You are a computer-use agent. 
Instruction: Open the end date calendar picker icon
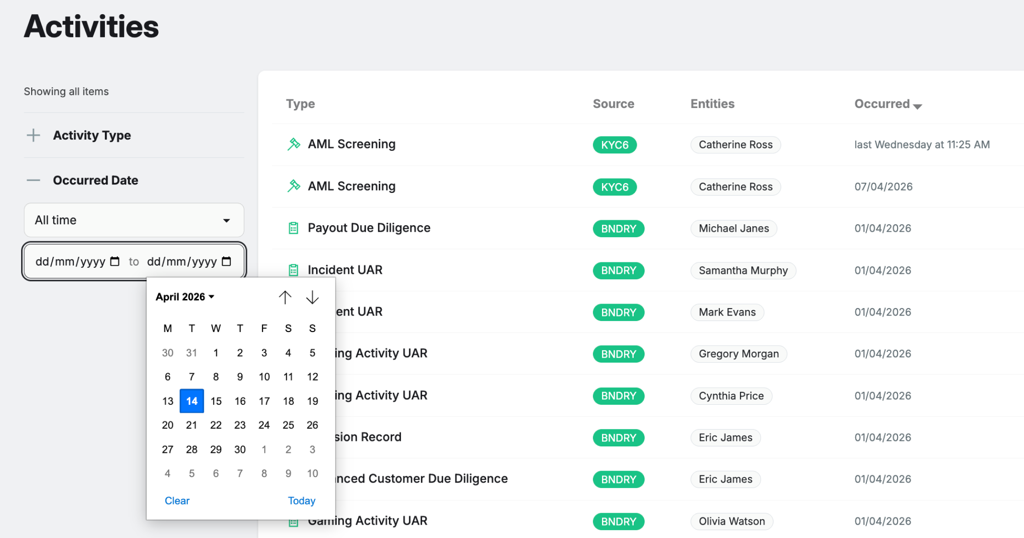[x=227, y=261]
